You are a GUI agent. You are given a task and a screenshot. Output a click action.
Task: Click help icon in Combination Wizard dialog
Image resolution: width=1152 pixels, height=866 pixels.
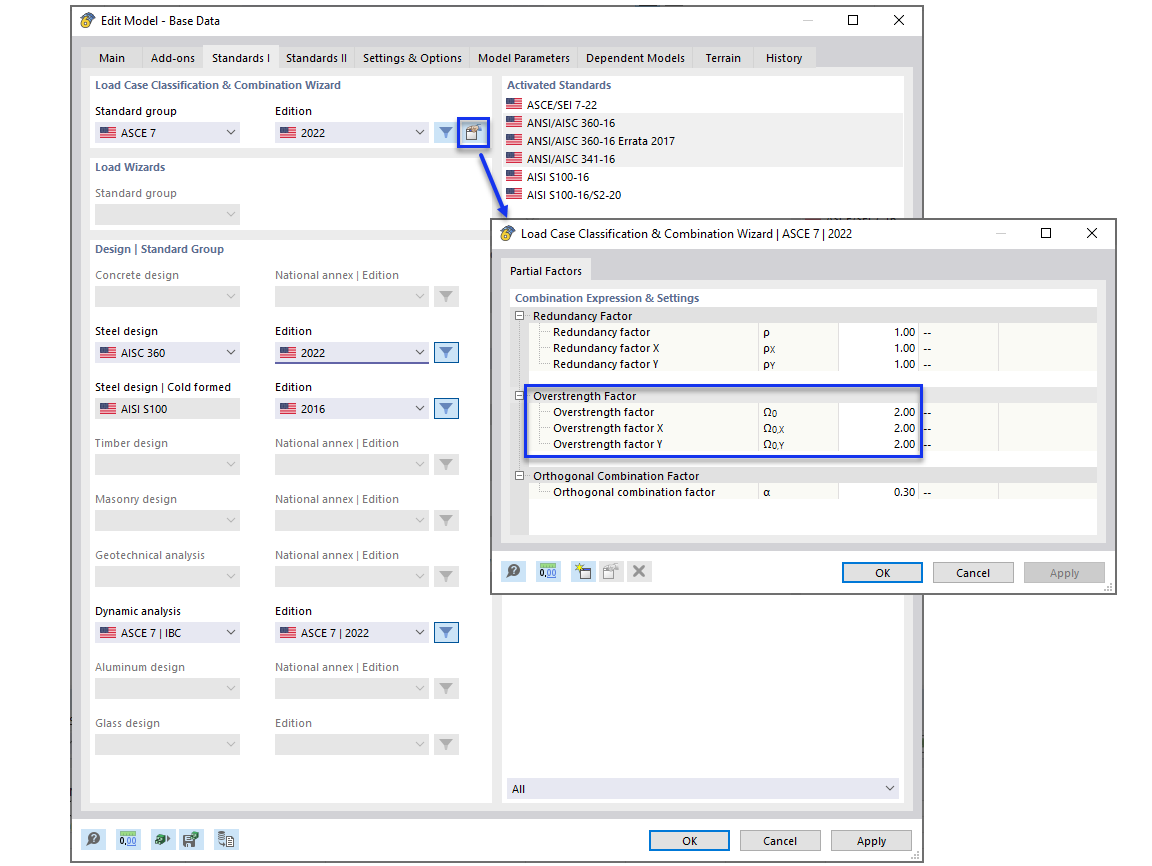point(514,571)
